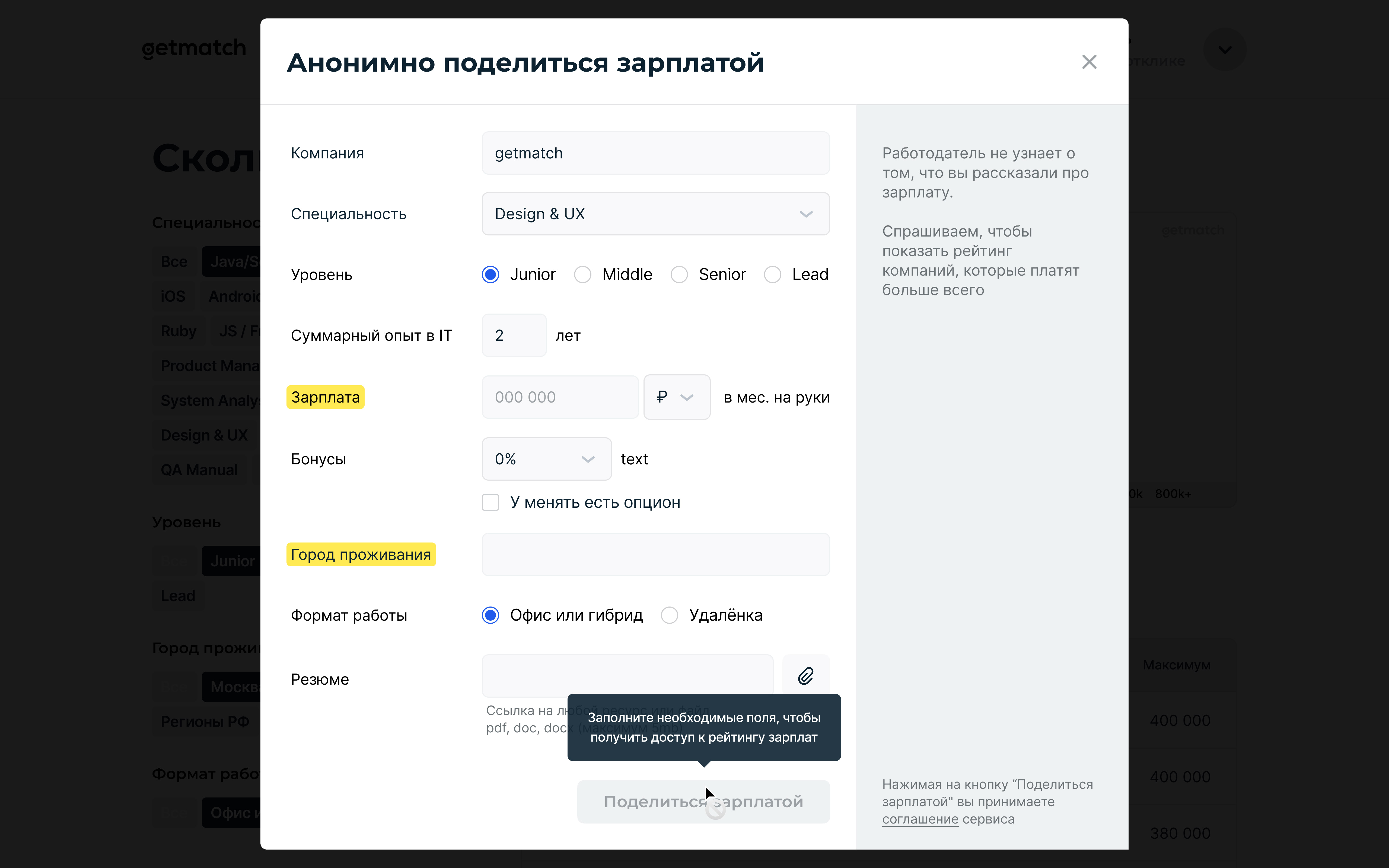Choose Удалёнка work format

669,615
